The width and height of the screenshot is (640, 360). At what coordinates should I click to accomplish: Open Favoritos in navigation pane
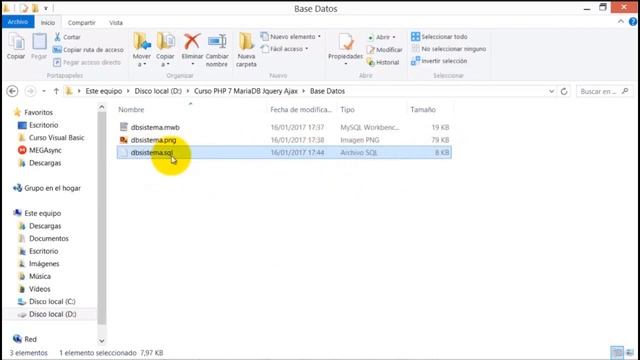pyautogui.click(x=38, y=112)
